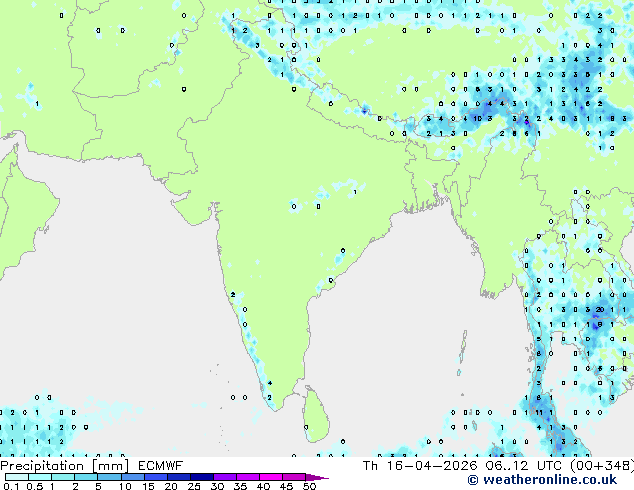The width and height of the screenshot is (634, 490).
Task: Select the 5–10 mm legend color box
Action: coord(109,477)
